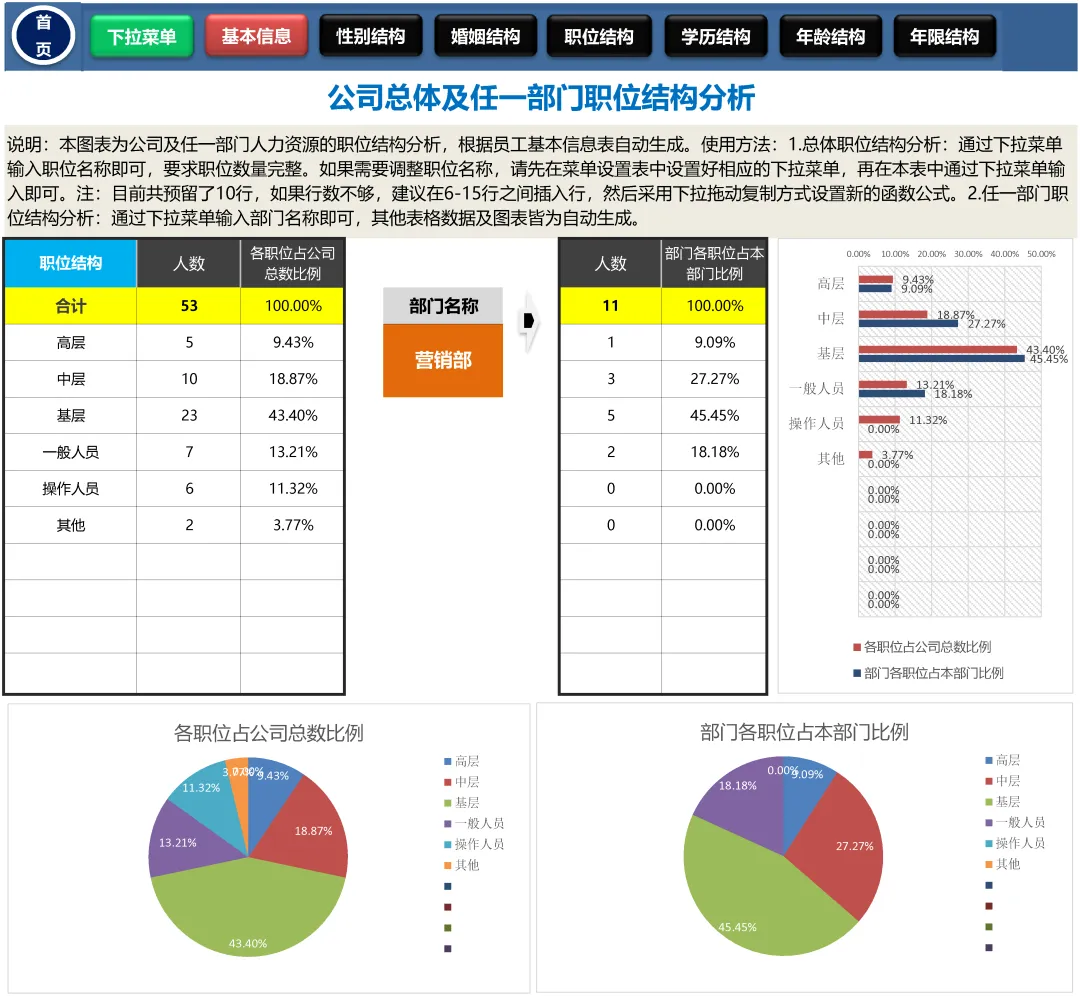Click blue legend swatch 部门各职位占本部门比例
Image resolution: width=1080 pixels, height=996 pixels.
pyautogui.click(x=857, y=673)
